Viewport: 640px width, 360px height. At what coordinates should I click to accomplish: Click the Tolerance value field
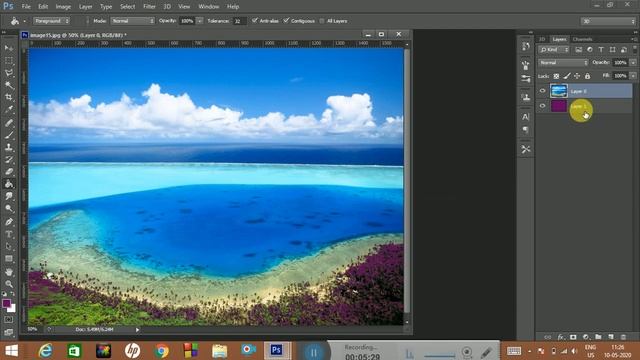coord(239,21)
